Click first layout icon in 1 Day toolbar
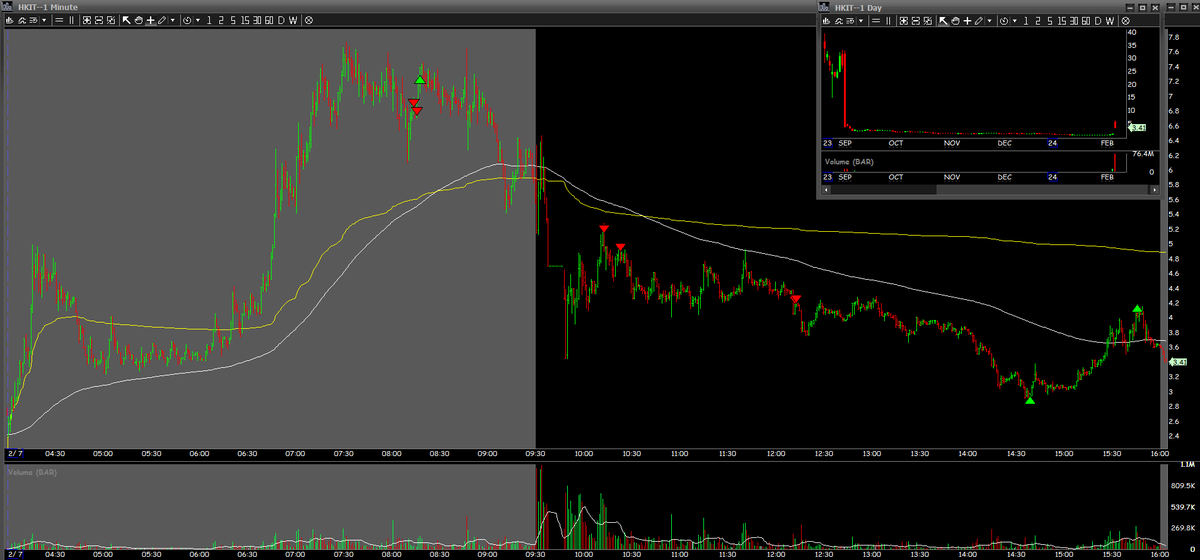The width and height of the screenshot is (1200, 560). [903, 20]
